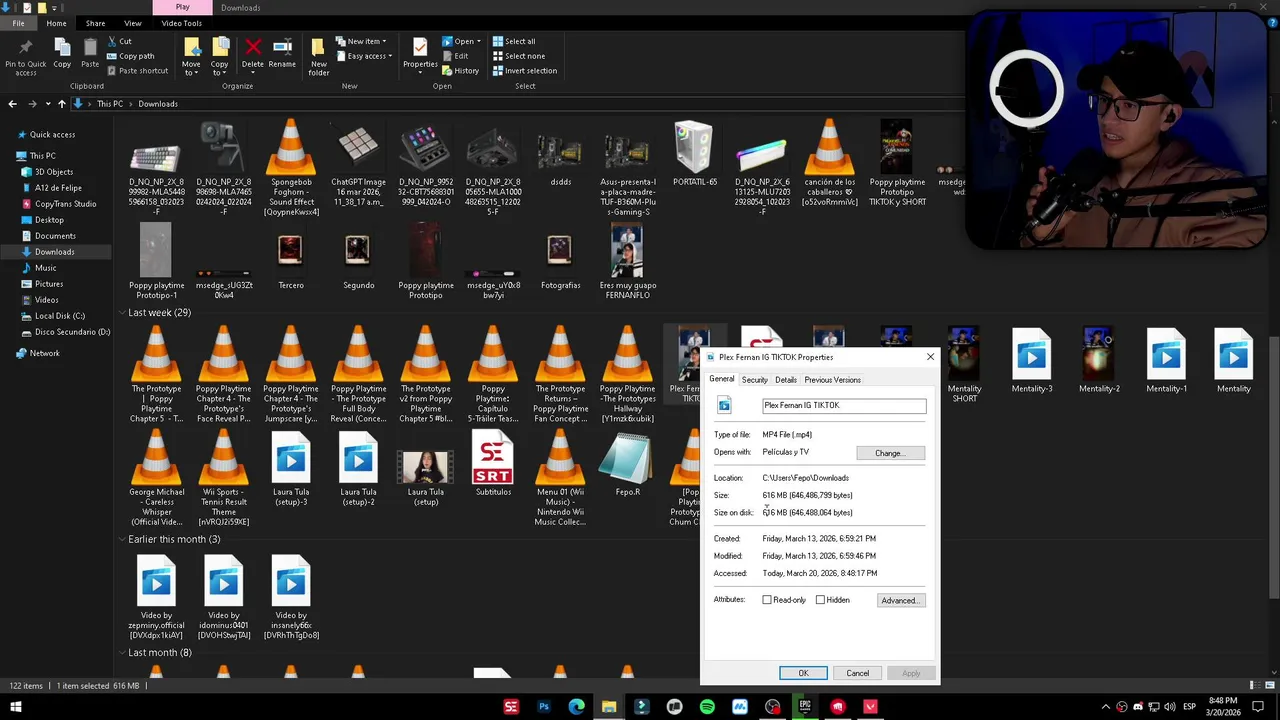
Task: Open Epic Games launcher from taskbar
Action: (x=805, y=707)
